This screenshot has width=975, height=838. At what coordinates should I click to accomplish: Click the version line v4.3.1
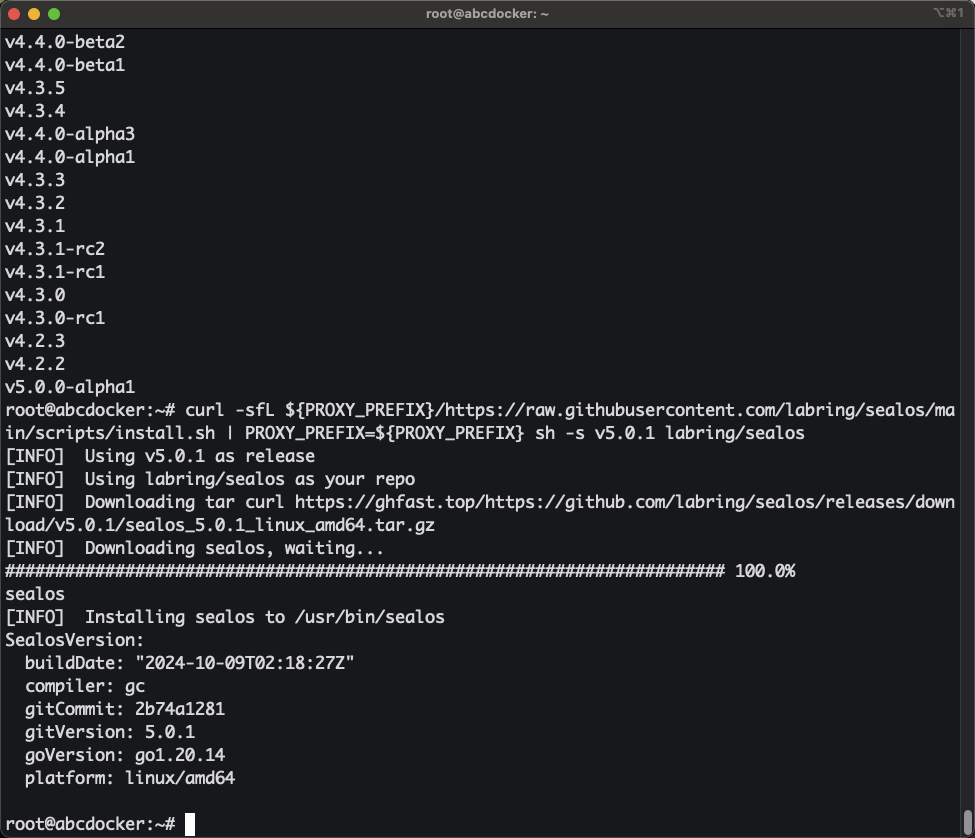coord(35,226)
